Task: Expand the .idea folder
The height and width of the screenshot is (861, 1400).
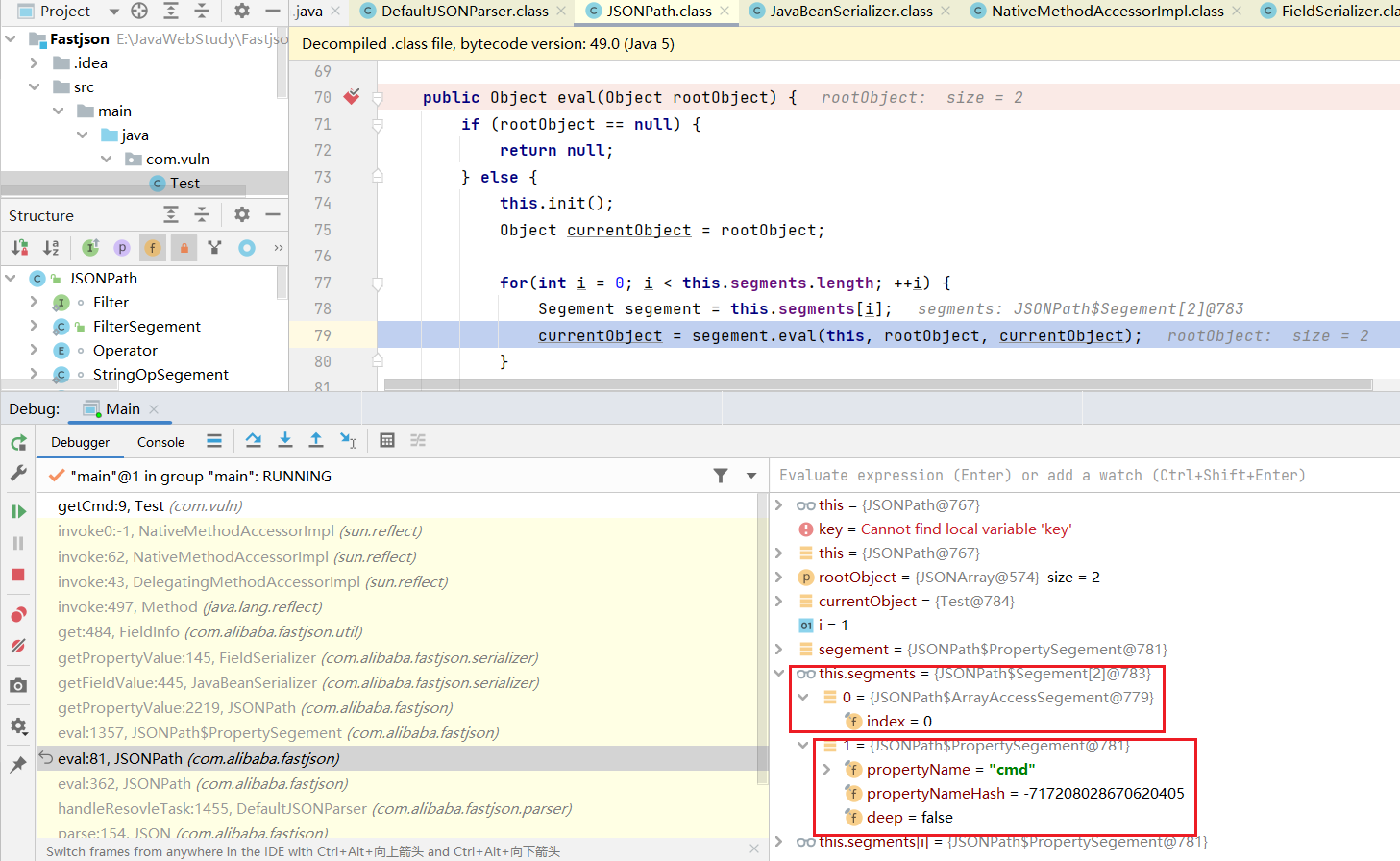Action: coord(35,62)
